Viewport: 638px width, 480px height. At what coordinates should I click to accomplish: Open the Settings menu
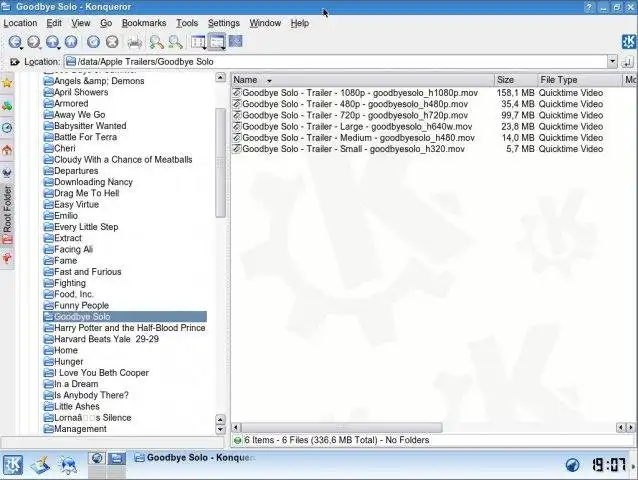pyautogui.click(x=224, y=23)
